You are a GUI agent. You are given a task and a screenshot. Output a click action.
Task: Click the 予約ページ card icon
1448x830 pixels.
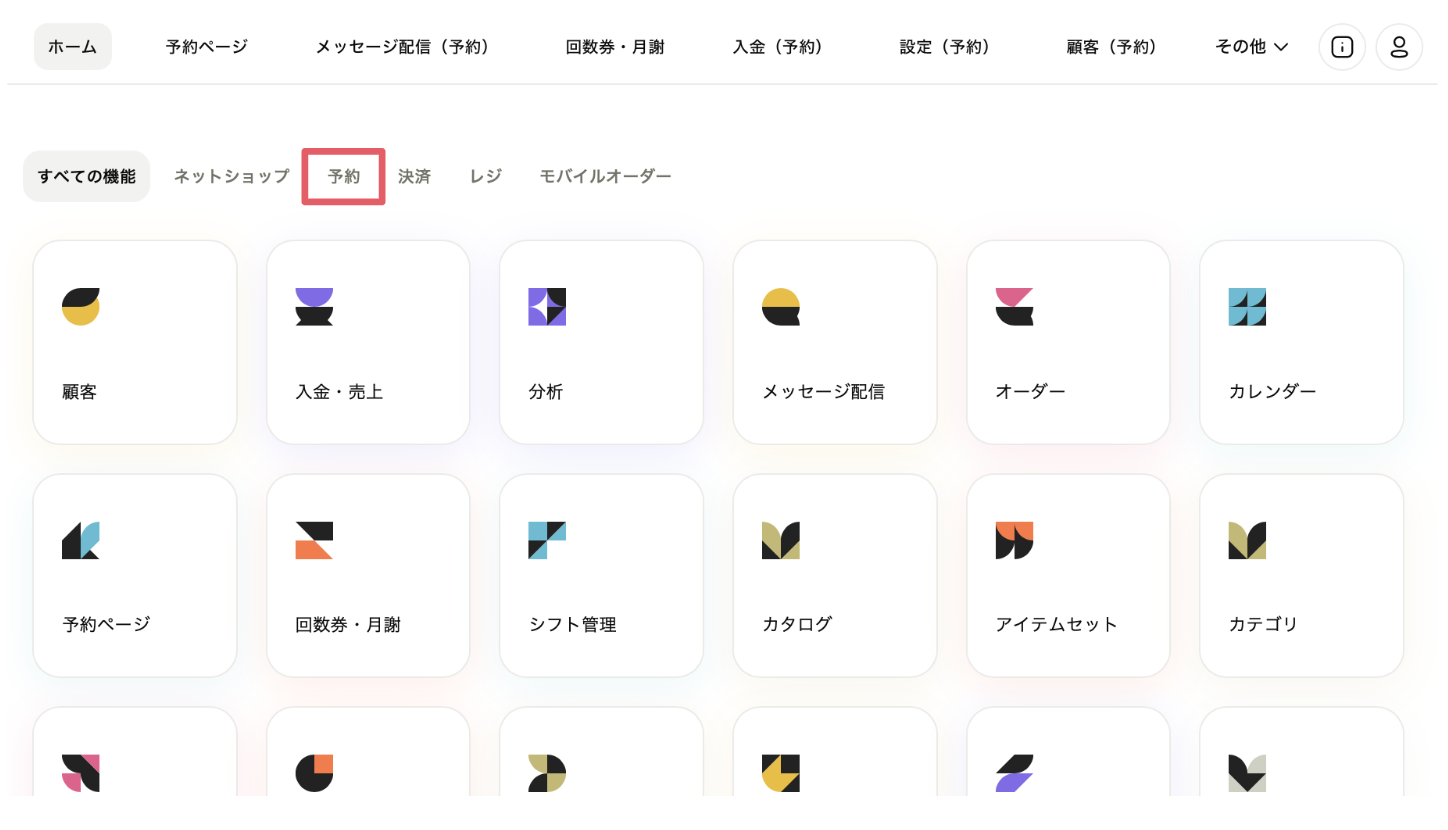click(81, 540)
